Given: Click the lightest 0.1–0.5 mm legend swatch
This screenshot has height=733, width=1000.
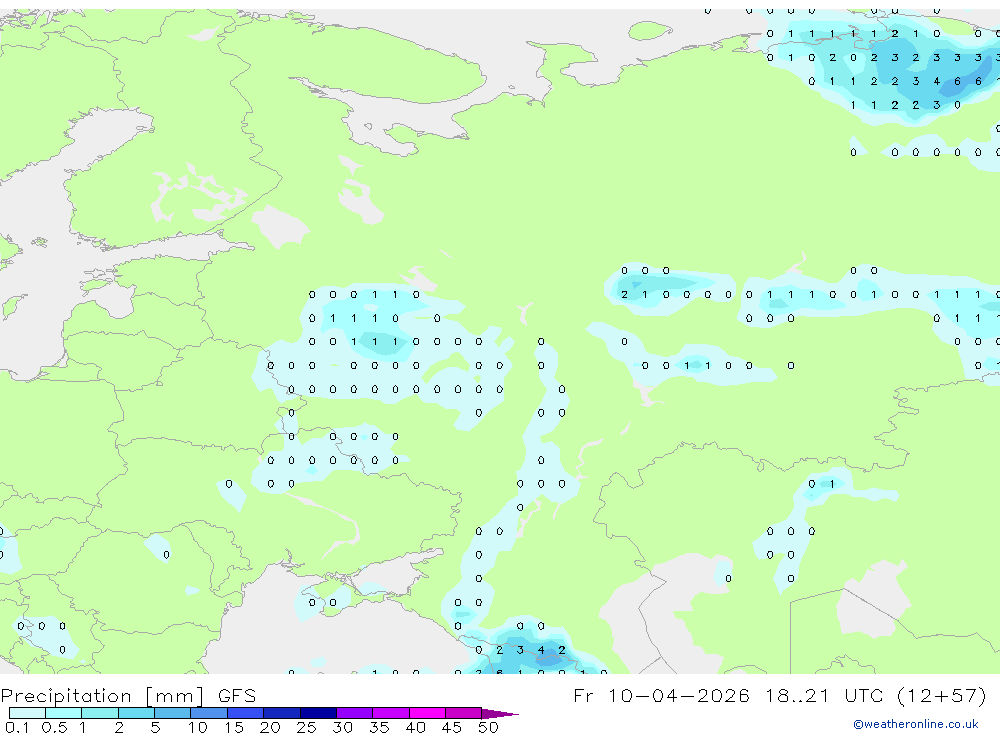Looking at the screenshot, I should click(27, 713).
